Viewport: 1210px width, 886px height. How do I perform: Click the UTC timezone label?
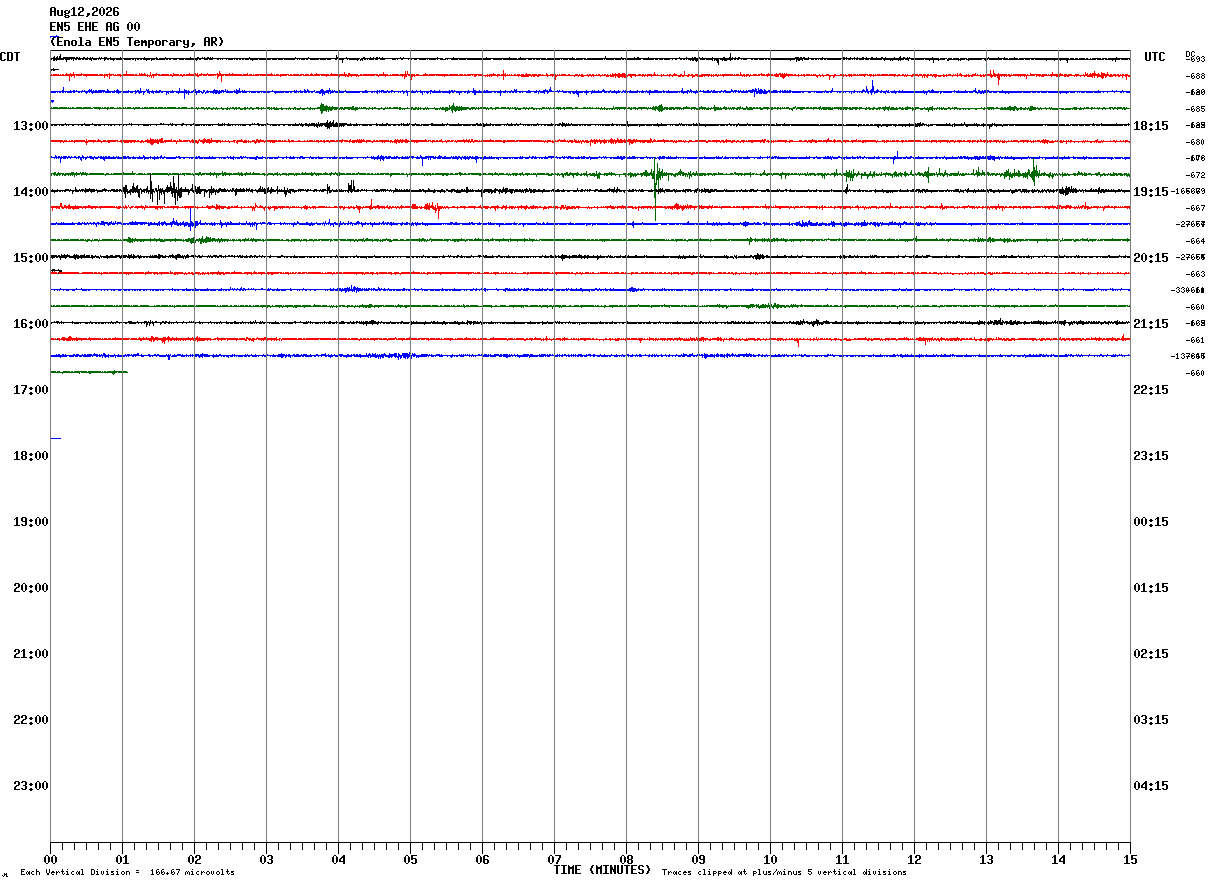tap(1155, 57)
